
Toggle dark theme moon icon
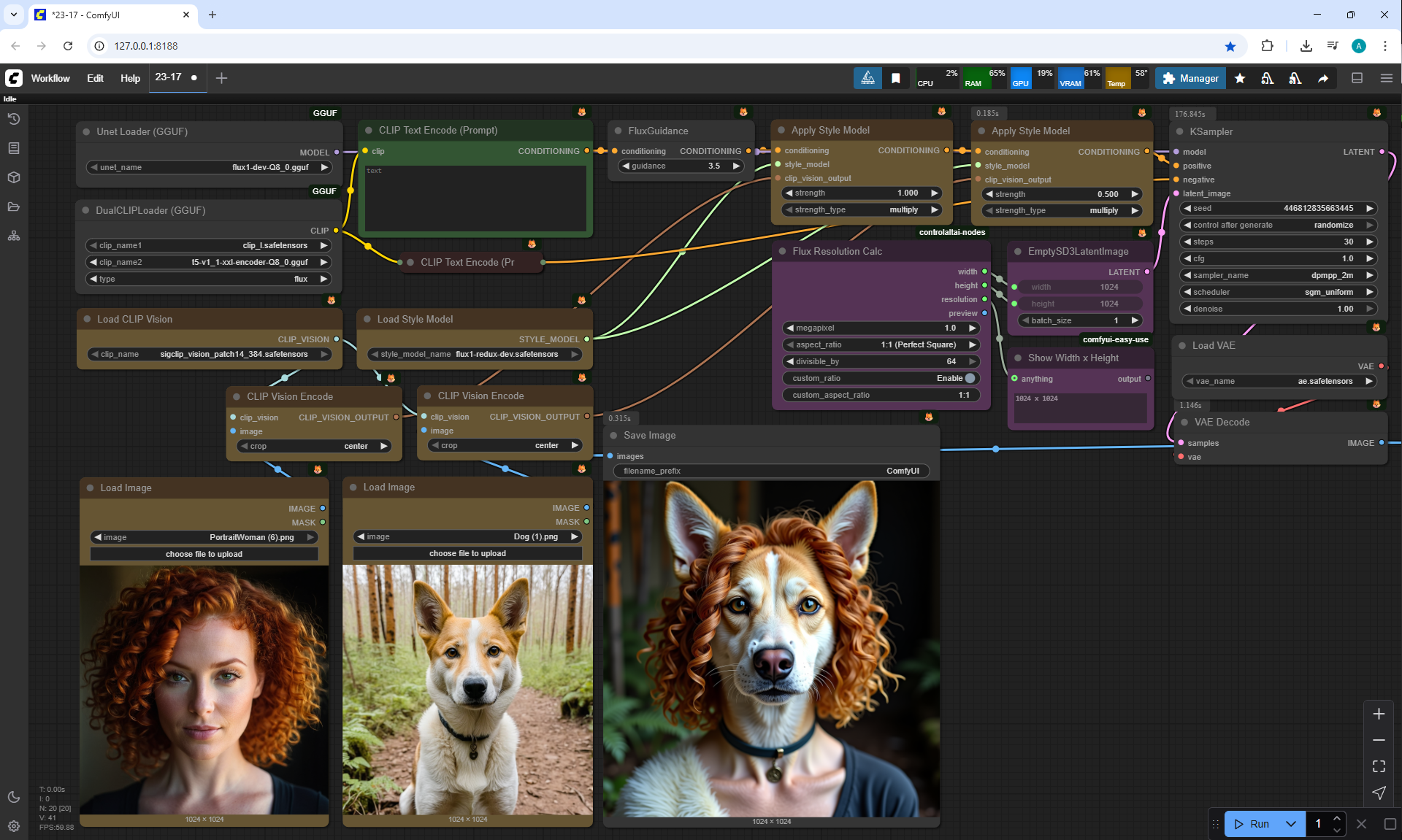pos(14,797)
